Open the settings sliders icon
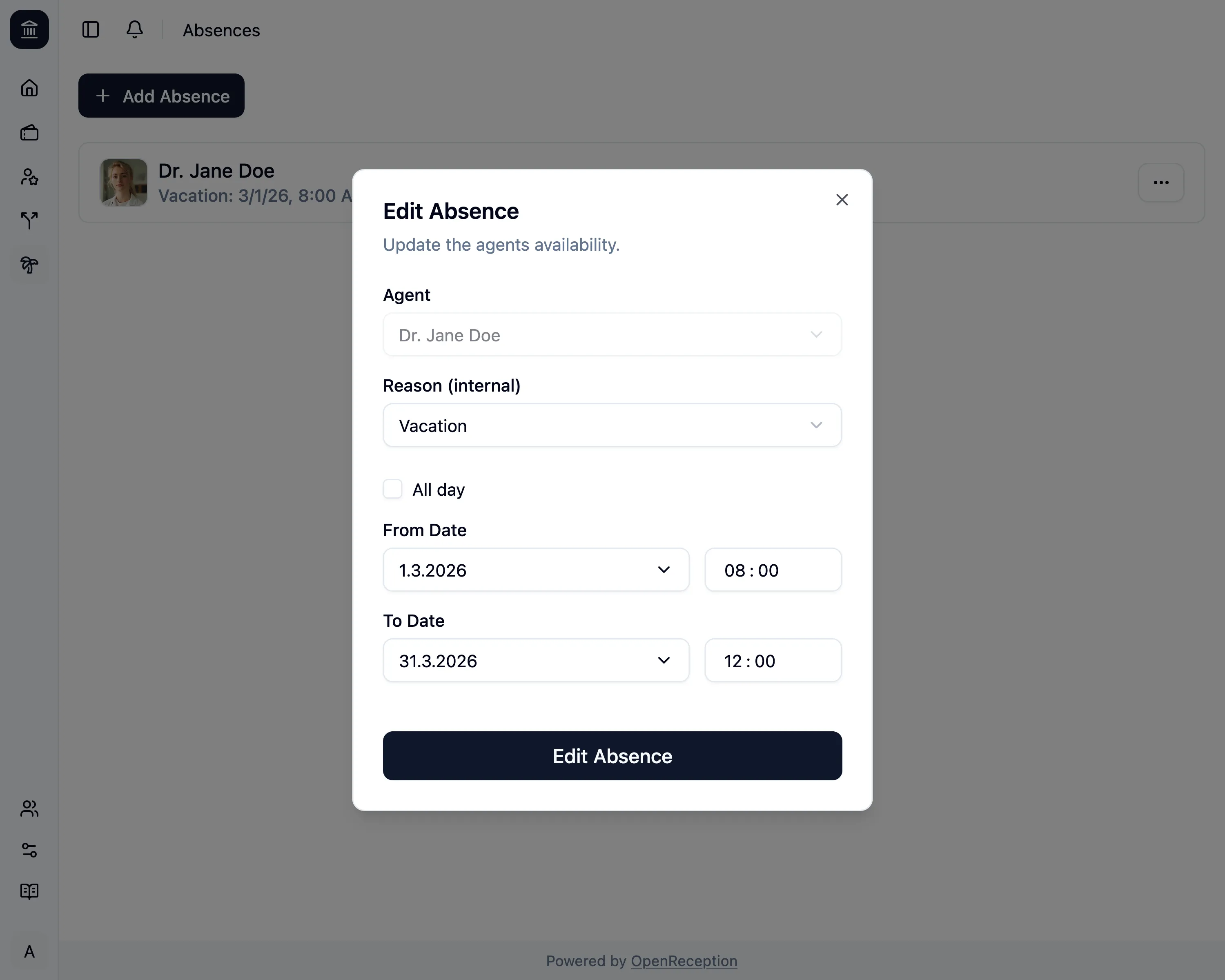Viewport: 1225px width, 980px height. click(x=29, y=850)
